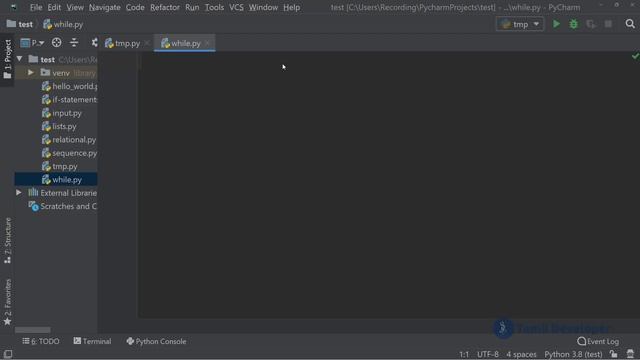Open Search Everywhere magnifier icon
This screenshot has width=640, height=360.
click(630, 24)
